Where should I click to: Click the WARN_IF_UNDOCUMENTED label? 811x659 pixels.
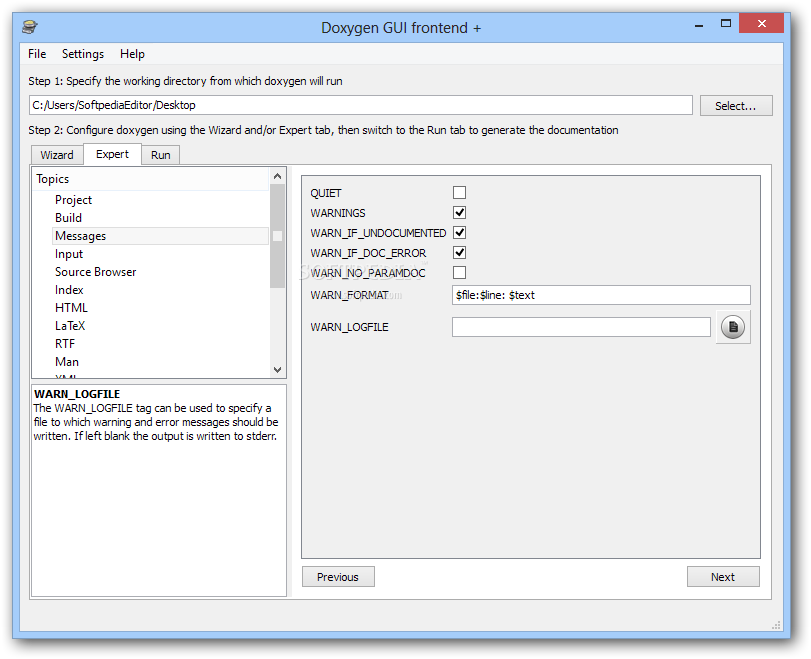coord(378,233)
